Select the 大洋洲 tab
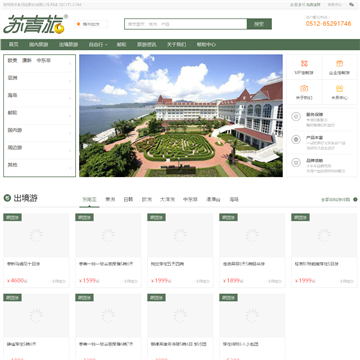The image size is (360, 360). pyautogui.click(x=167, y=200)
